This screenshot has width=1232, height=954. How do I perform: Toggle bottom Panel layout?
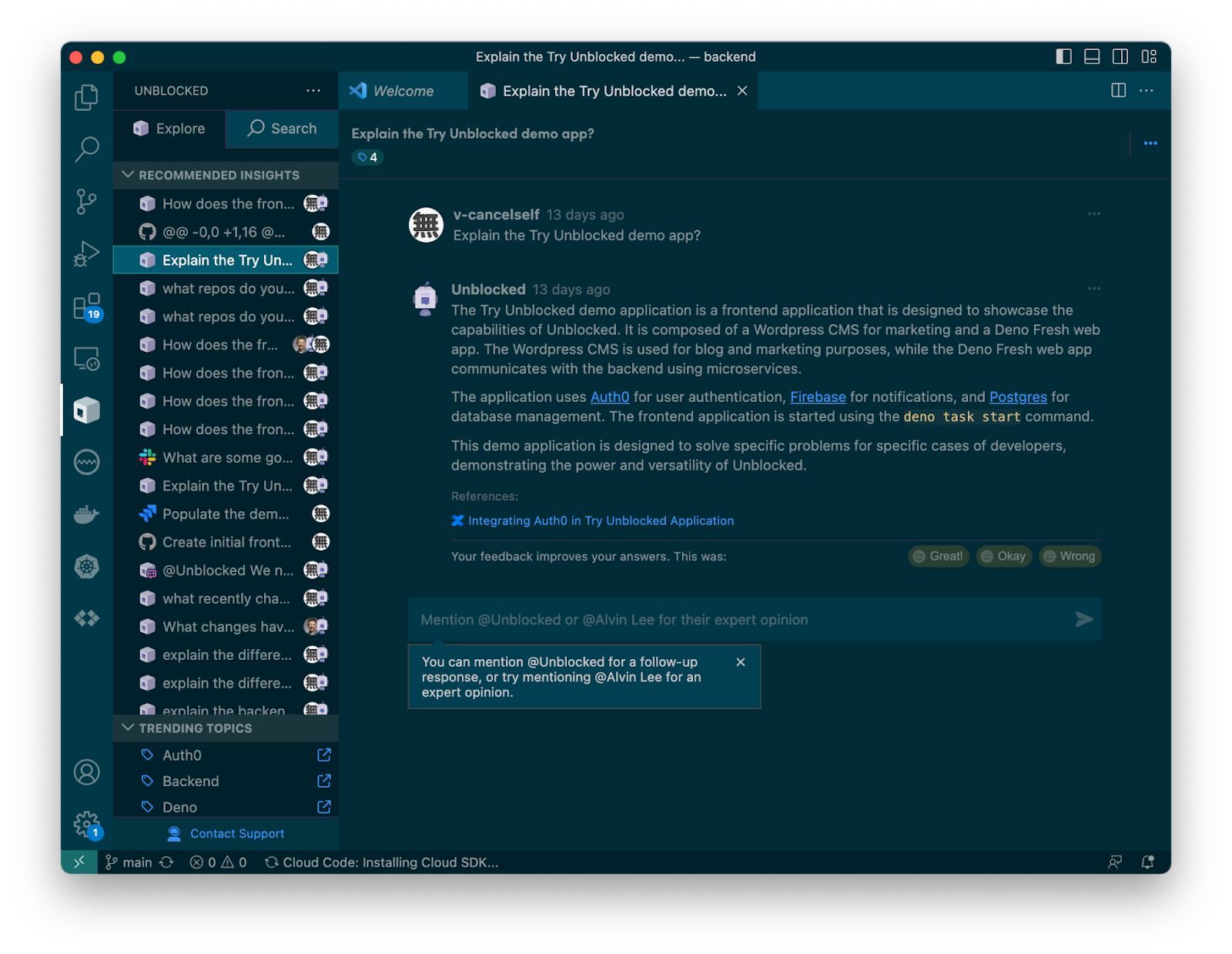(1092, 56)
